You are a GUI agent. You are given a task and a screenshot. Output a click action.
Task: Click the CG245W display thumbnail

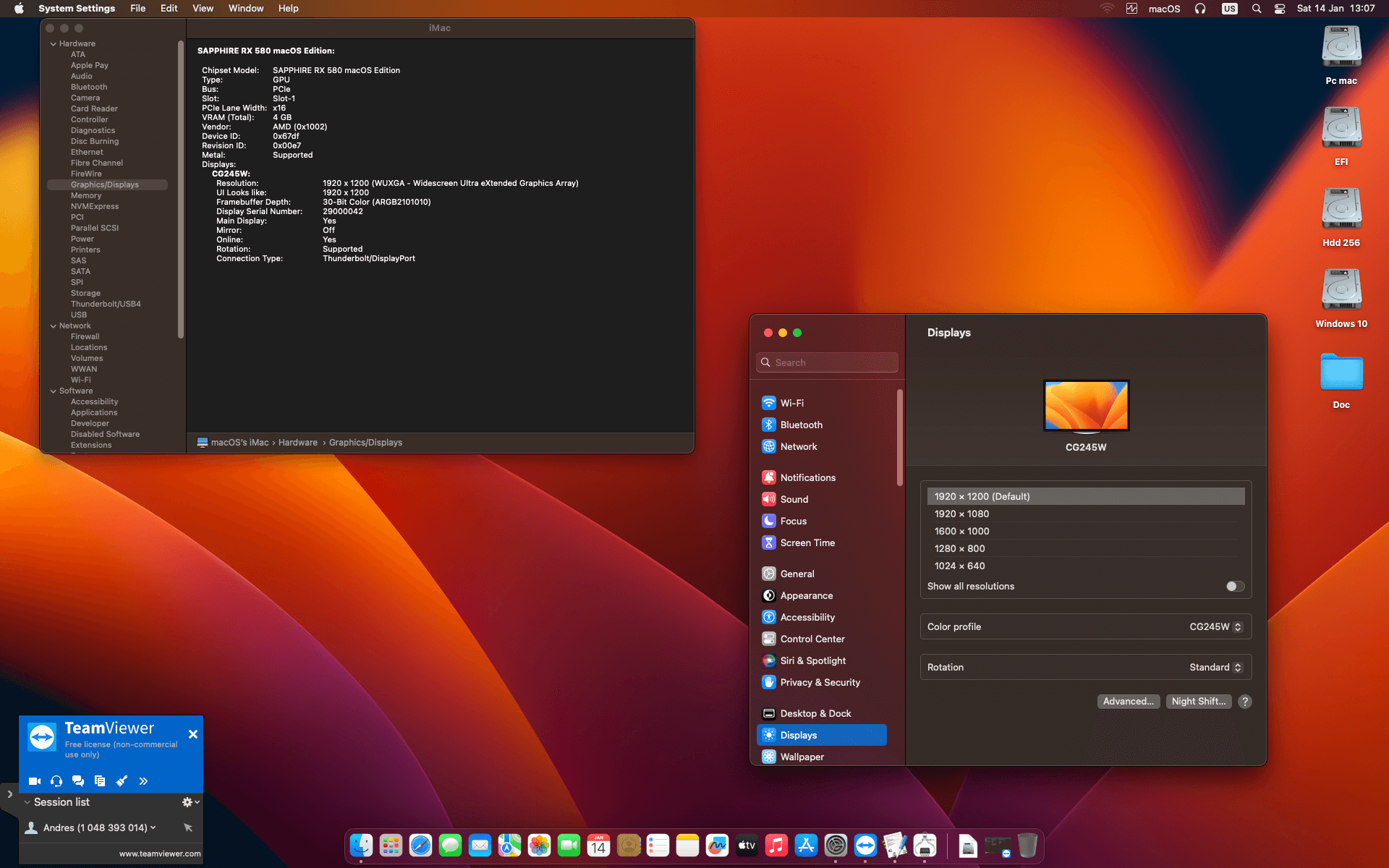pos(1086,406)
